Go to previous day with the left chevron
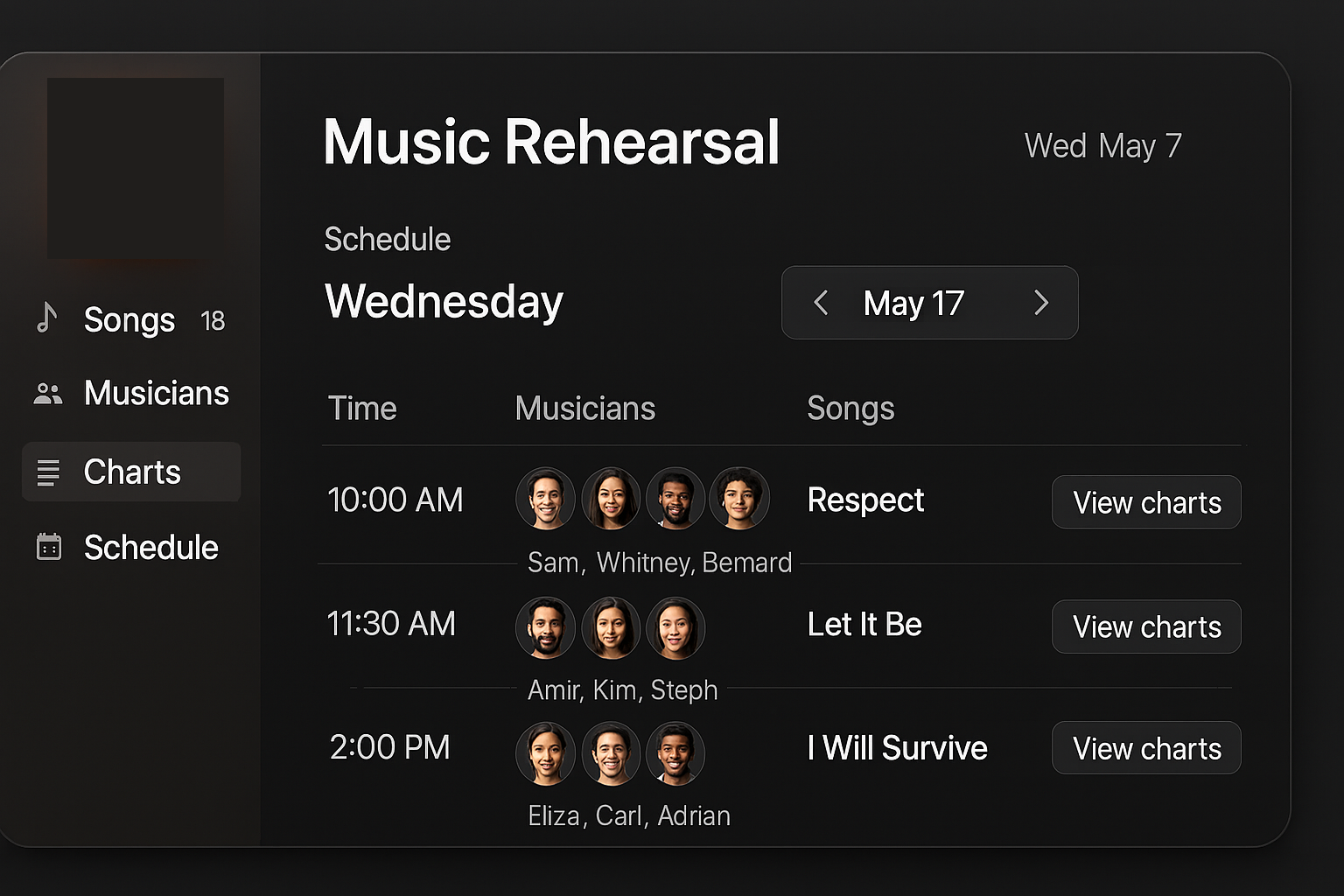Viewport: 1344px width, 896px height. tap(820, 303)
